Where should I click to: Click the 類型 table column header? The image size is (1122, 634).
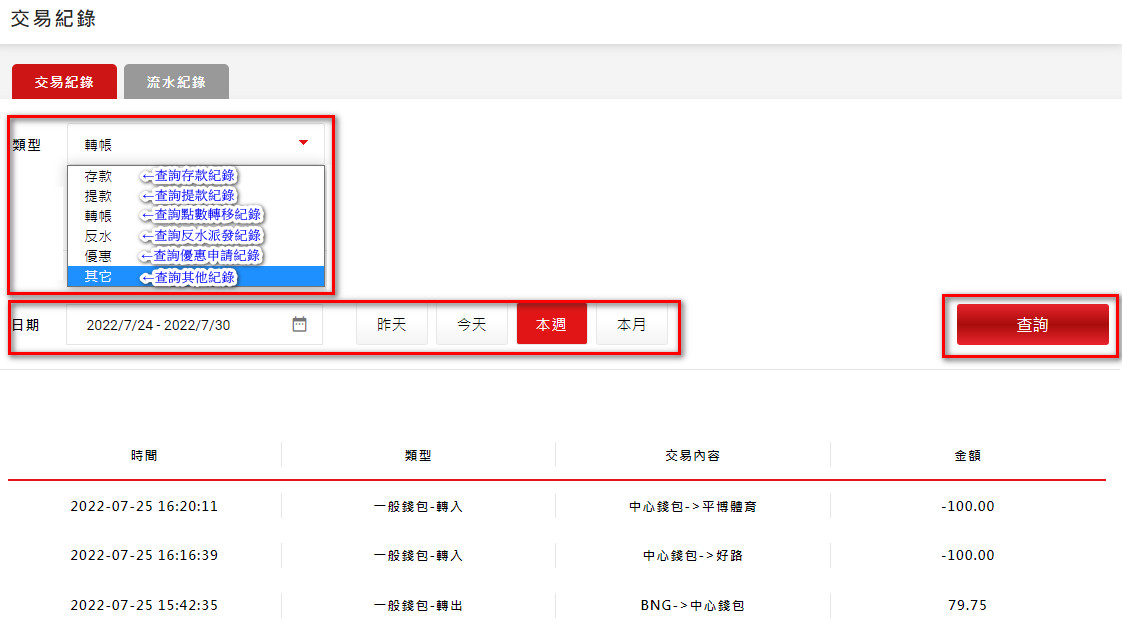pyautogui.click(x=418, y=455)
